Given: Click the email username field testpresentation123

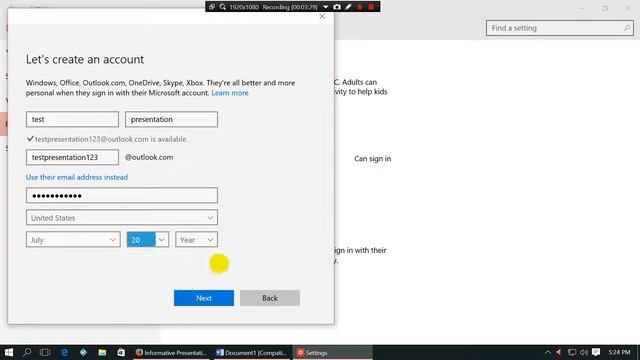Looking at the screenshot, I should (x=72, y=157).
